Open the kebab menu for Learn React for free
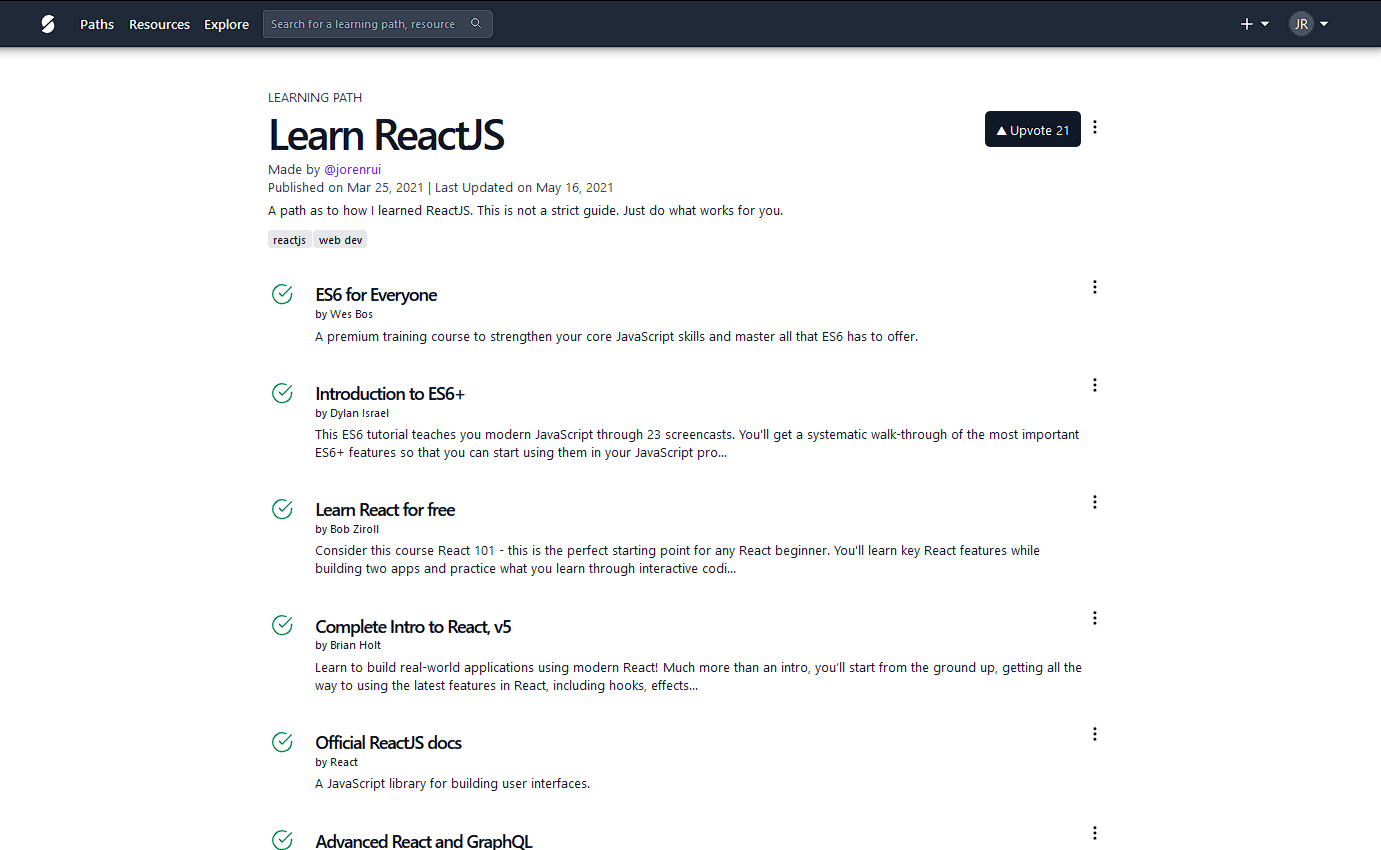This screenshot has width=1381, height=850. pos(1095,501)
